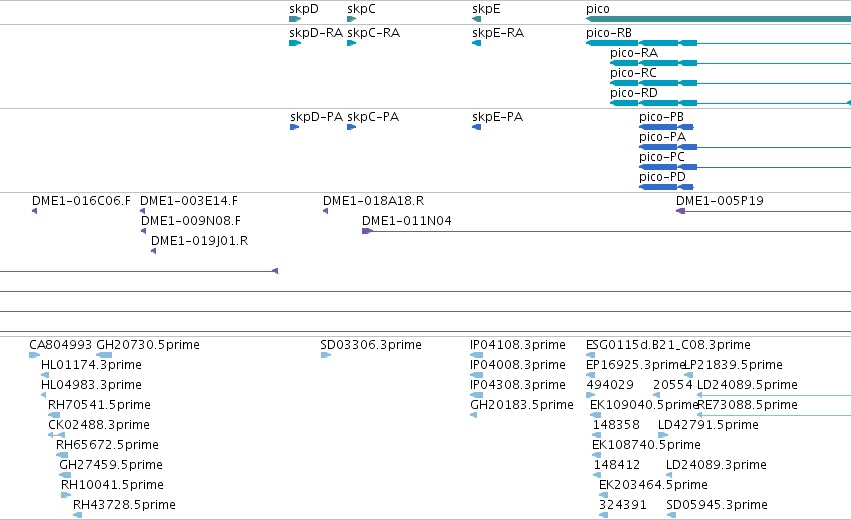Viewport: 851px width, 520px height.
Task: Click the RE73088.5prime label
Action: pyautogui.click(x=747, y=405)
